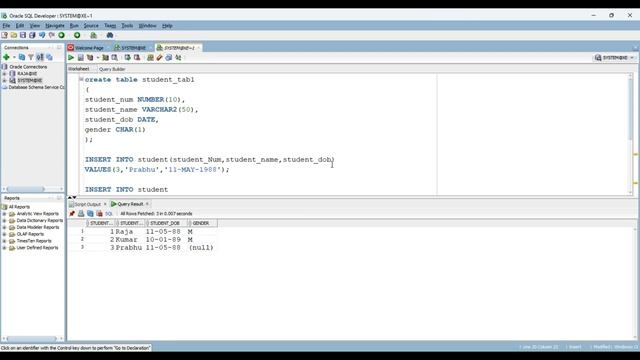
Task: Click the red delete icon in Query Result toolbar
Action: tap(99, 213)
